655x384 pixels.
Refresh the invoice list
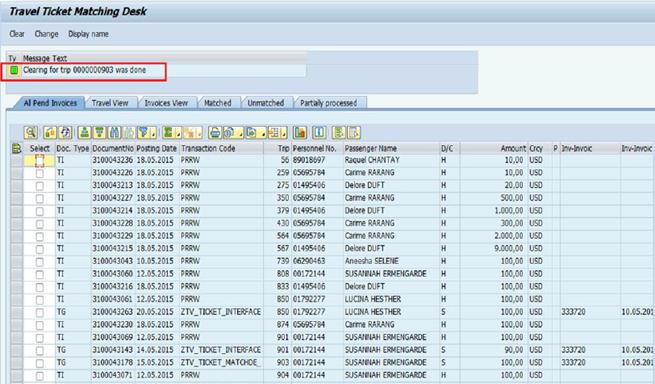tap(65, 132)
